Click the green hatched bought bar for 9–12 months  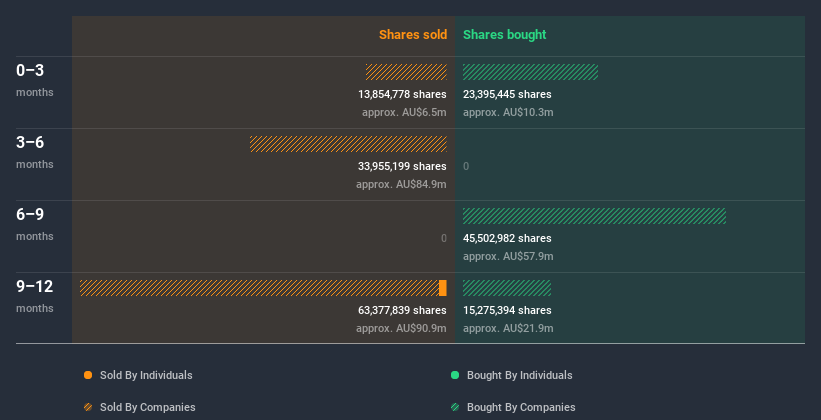(507, 288)
